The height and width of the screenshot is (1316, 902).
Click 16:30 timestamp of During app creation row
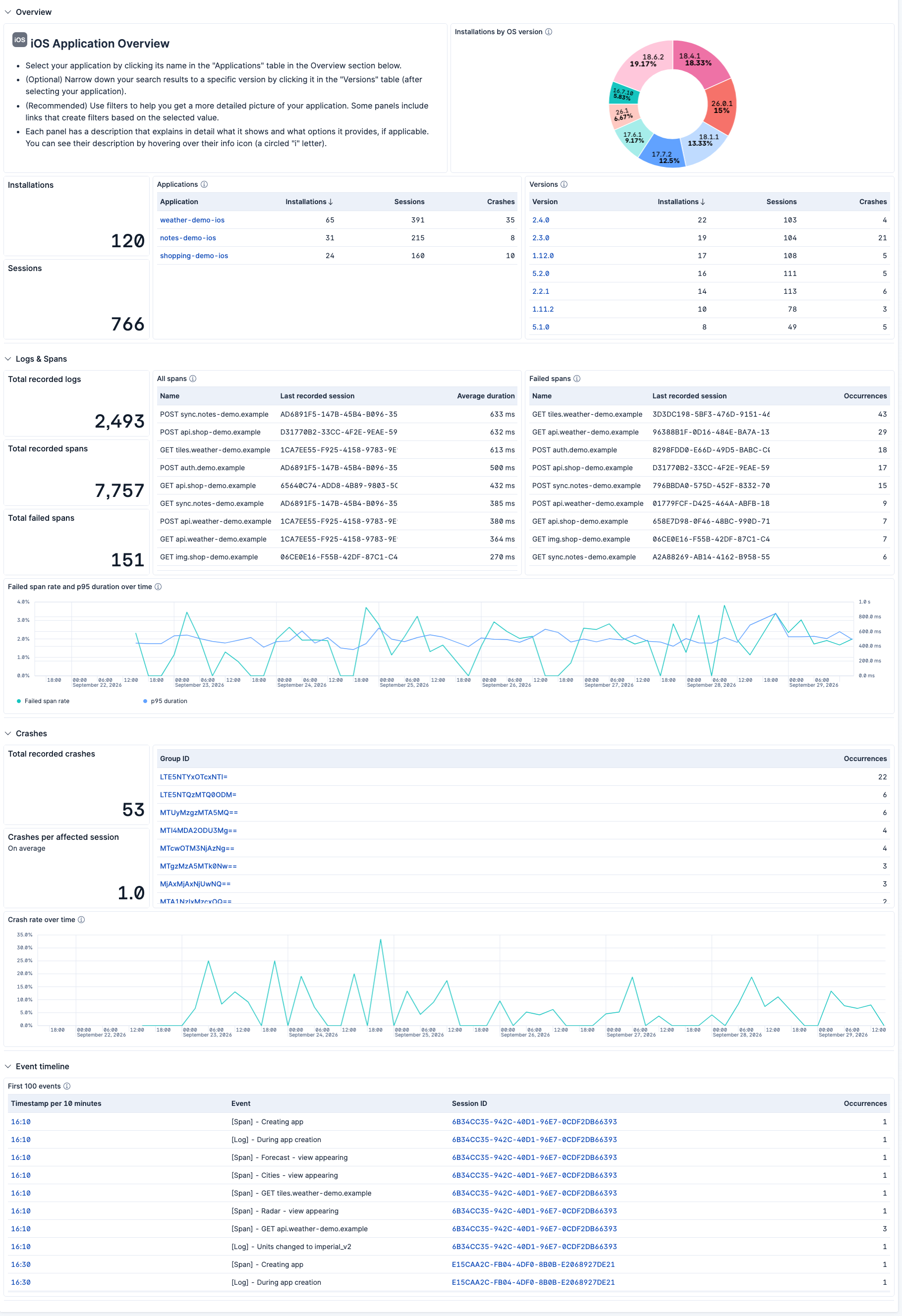(21, 1283)
